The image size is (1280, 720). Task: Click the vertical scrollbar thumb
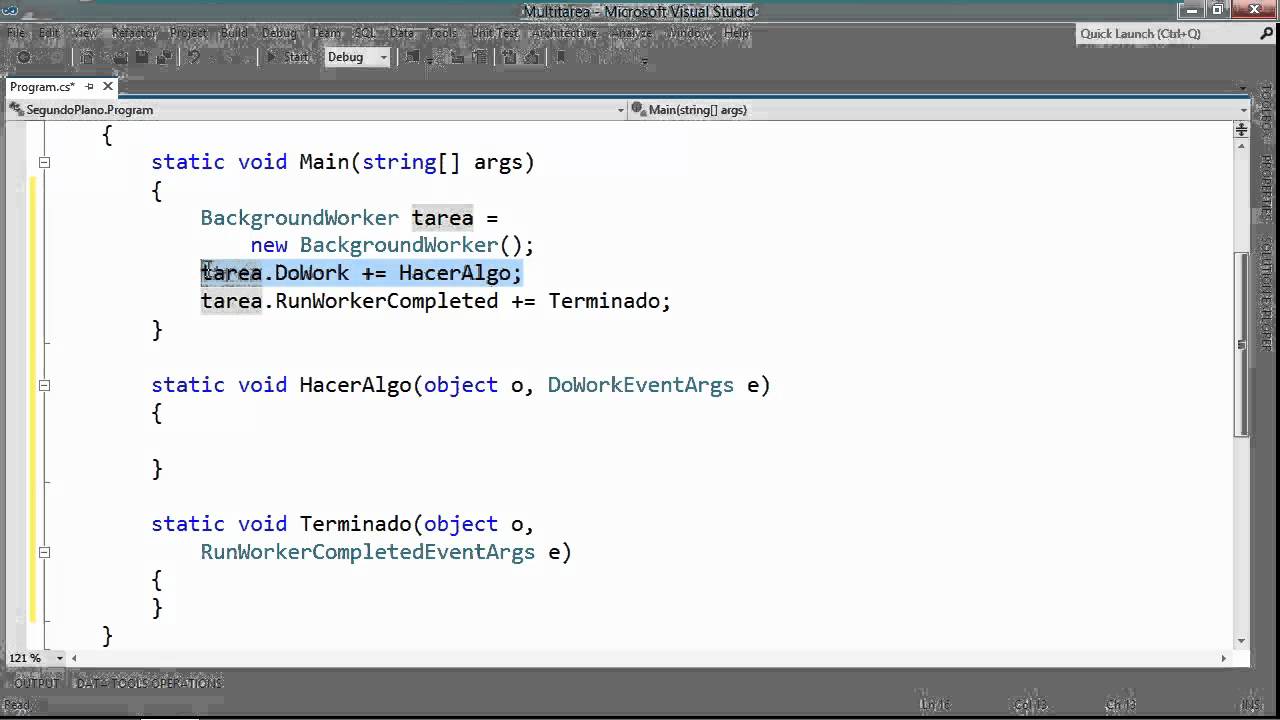pyautogui.click(x=1243, y=345)
